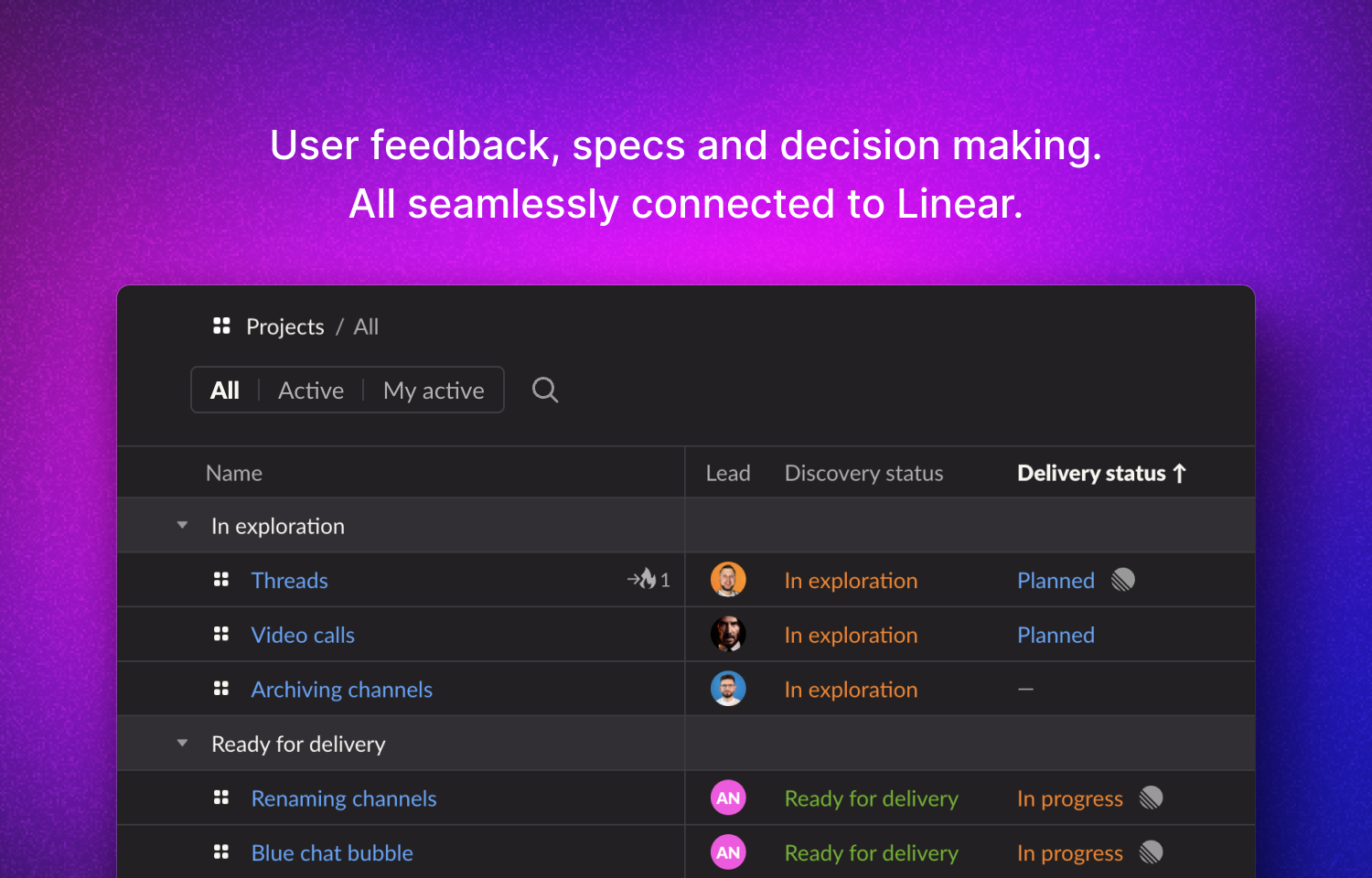Click the Linear icon on Renaming channels row
The image size is (1372, 878).
(1152, 798)
